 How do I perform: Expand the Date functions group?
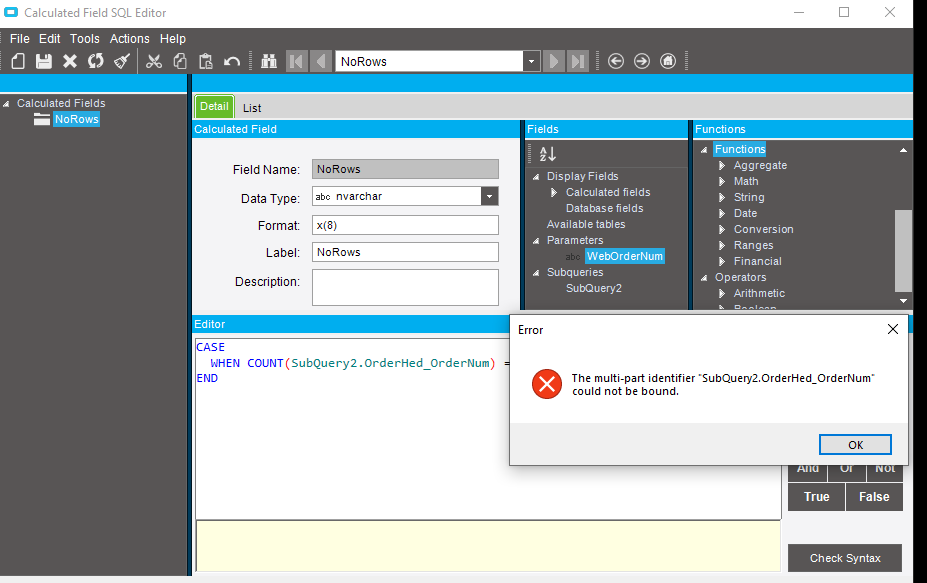tap(722, 213)
